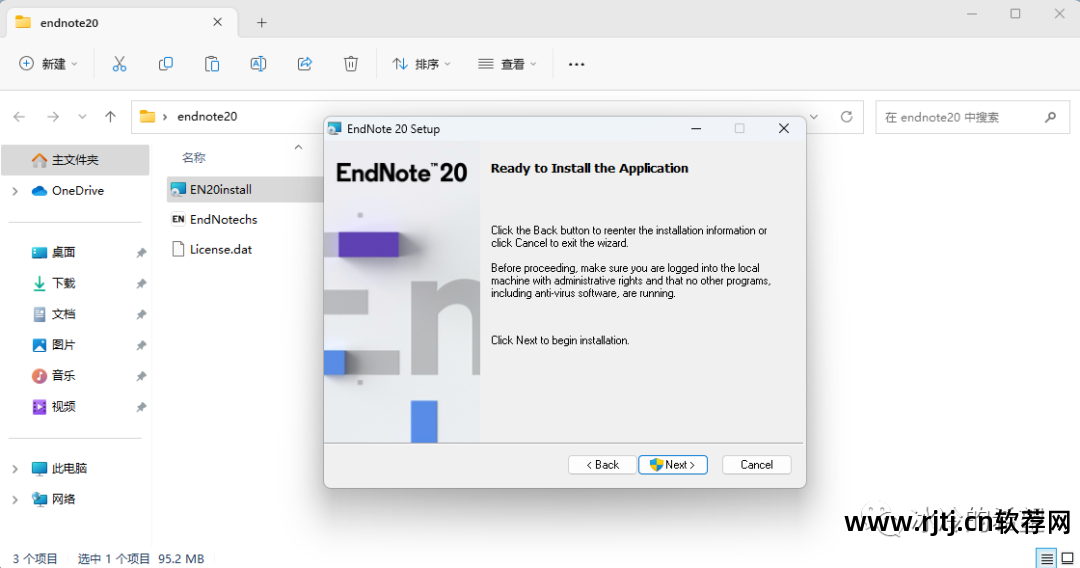Close the EndNote 20 Setup dialog
1080x568 pixels.
point(784,129)
